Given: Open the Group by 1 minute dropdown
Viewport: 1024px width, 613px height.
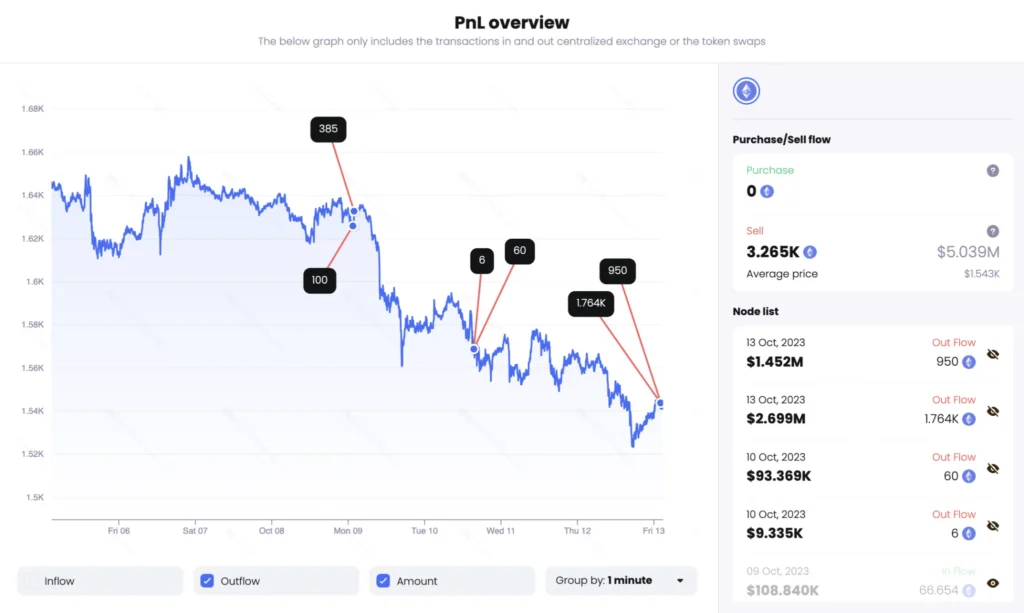Looking at the screenshot, I should (x=620, y=581).
